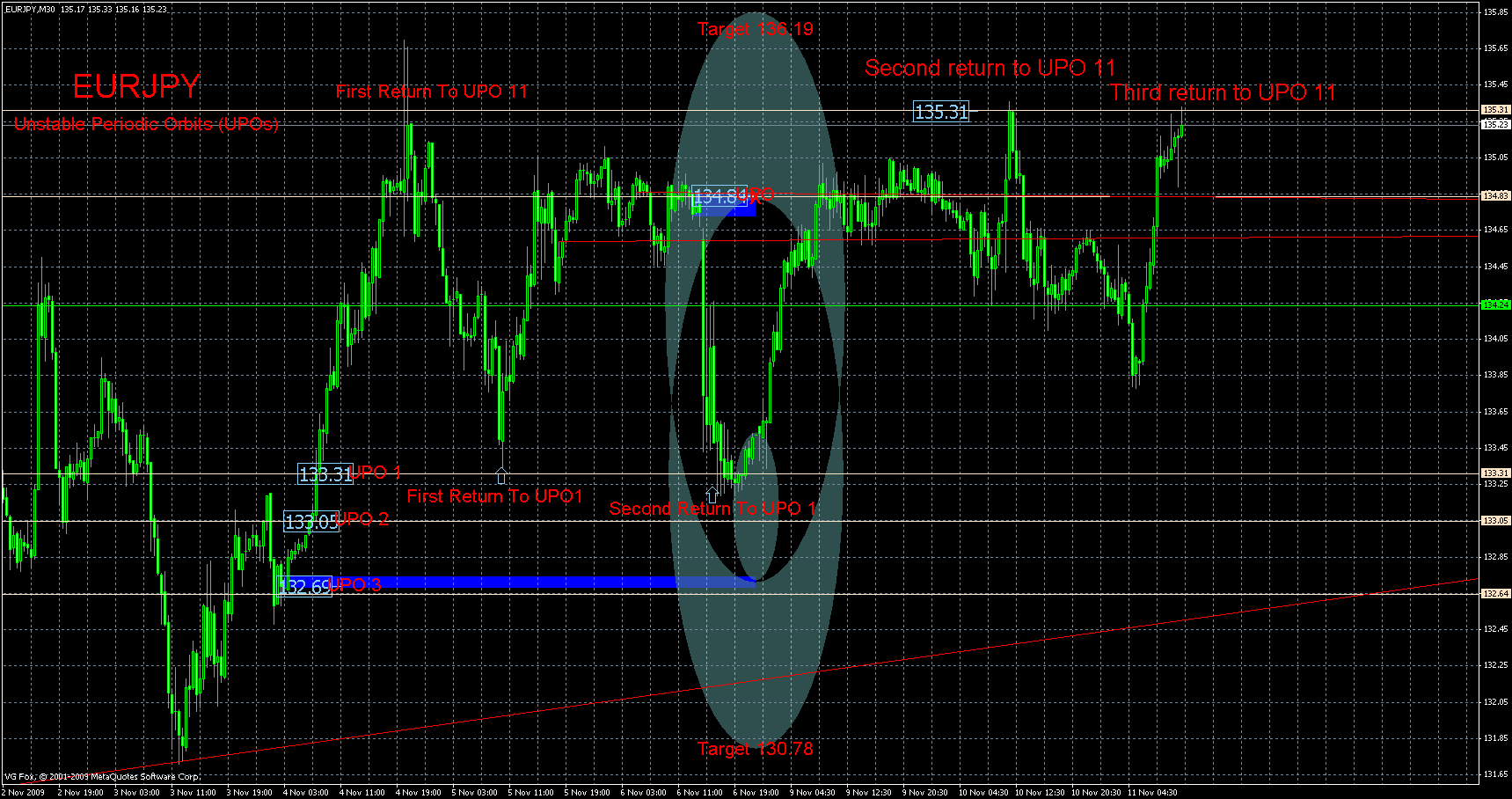Select the up arrow marking First Return To UPO1
Viewport: 1512px width, 799px height.
pyautogui.click(x=502, y=475)
